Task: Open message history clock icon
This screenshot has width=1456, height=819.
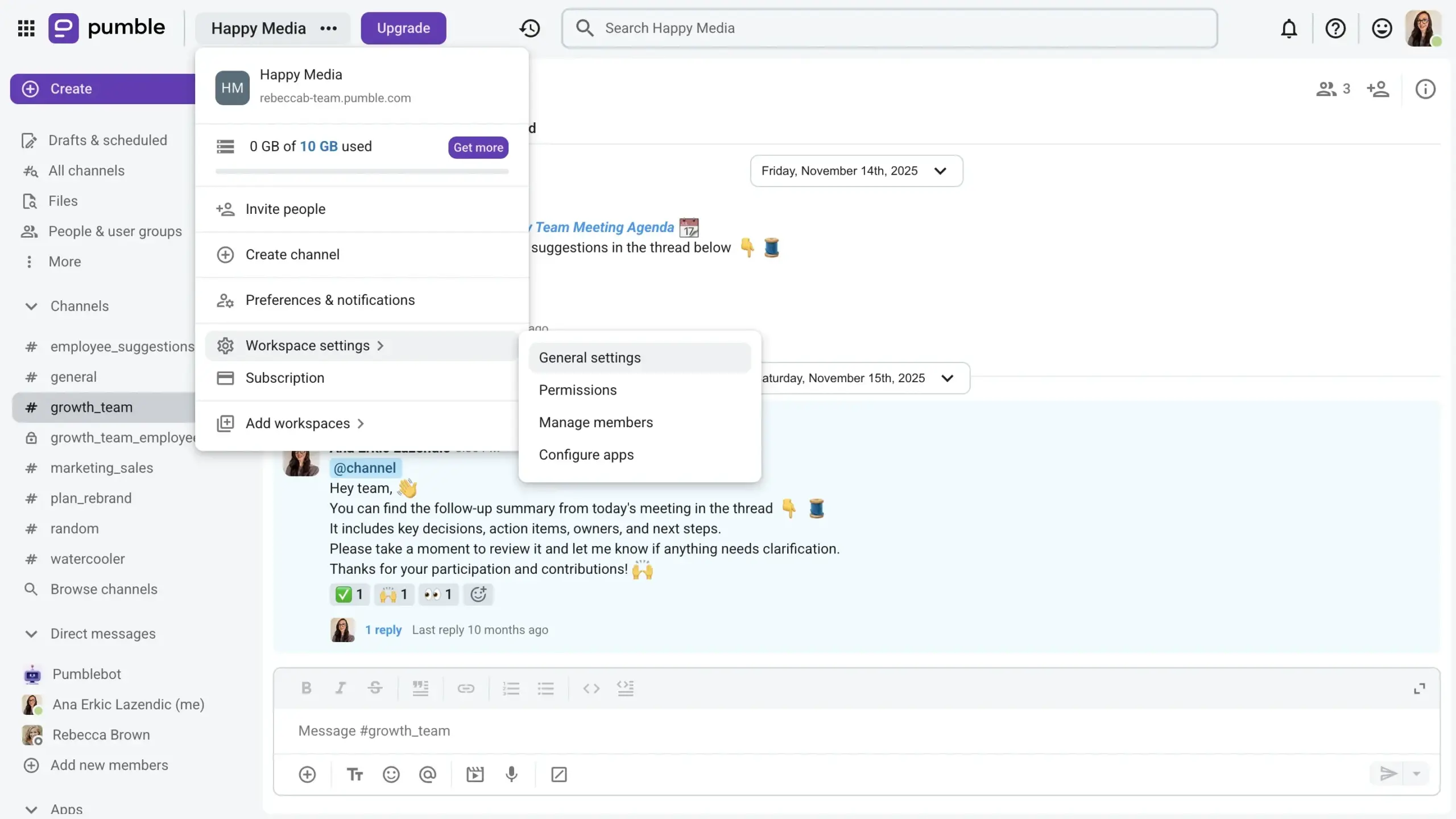Action: click(x=530, y=28)
